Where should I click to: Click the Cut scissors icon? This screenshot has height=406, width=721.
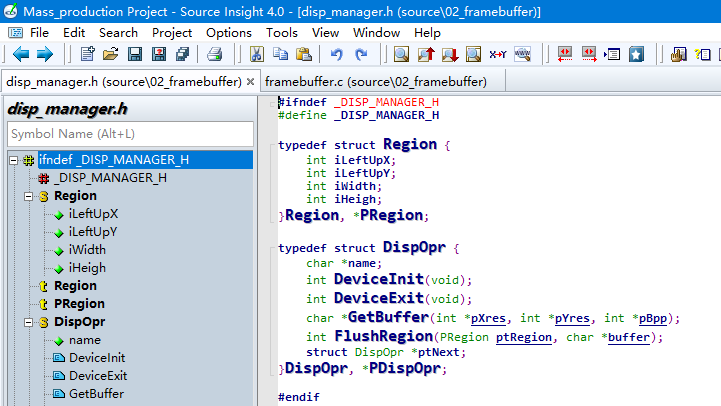[257, 54]
